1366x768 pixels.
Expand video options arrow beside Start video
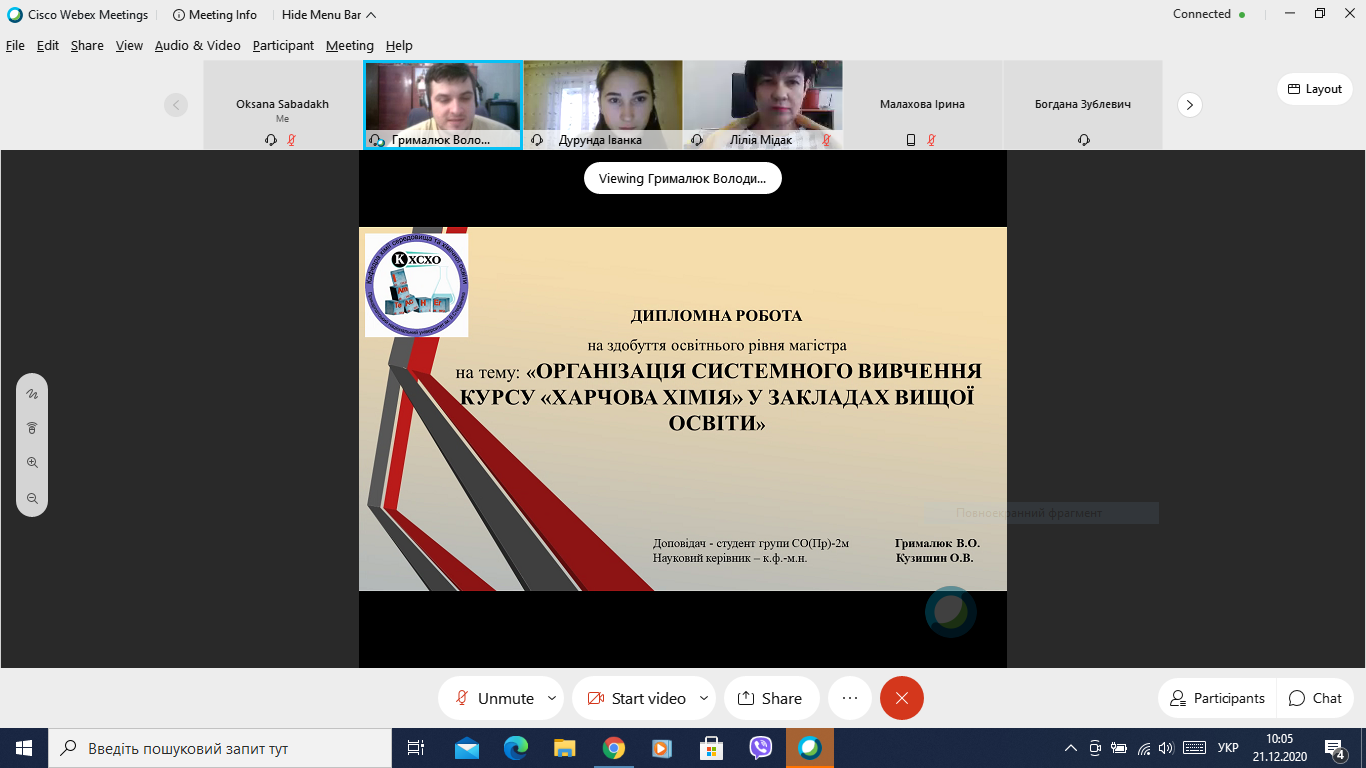point(704,698)
